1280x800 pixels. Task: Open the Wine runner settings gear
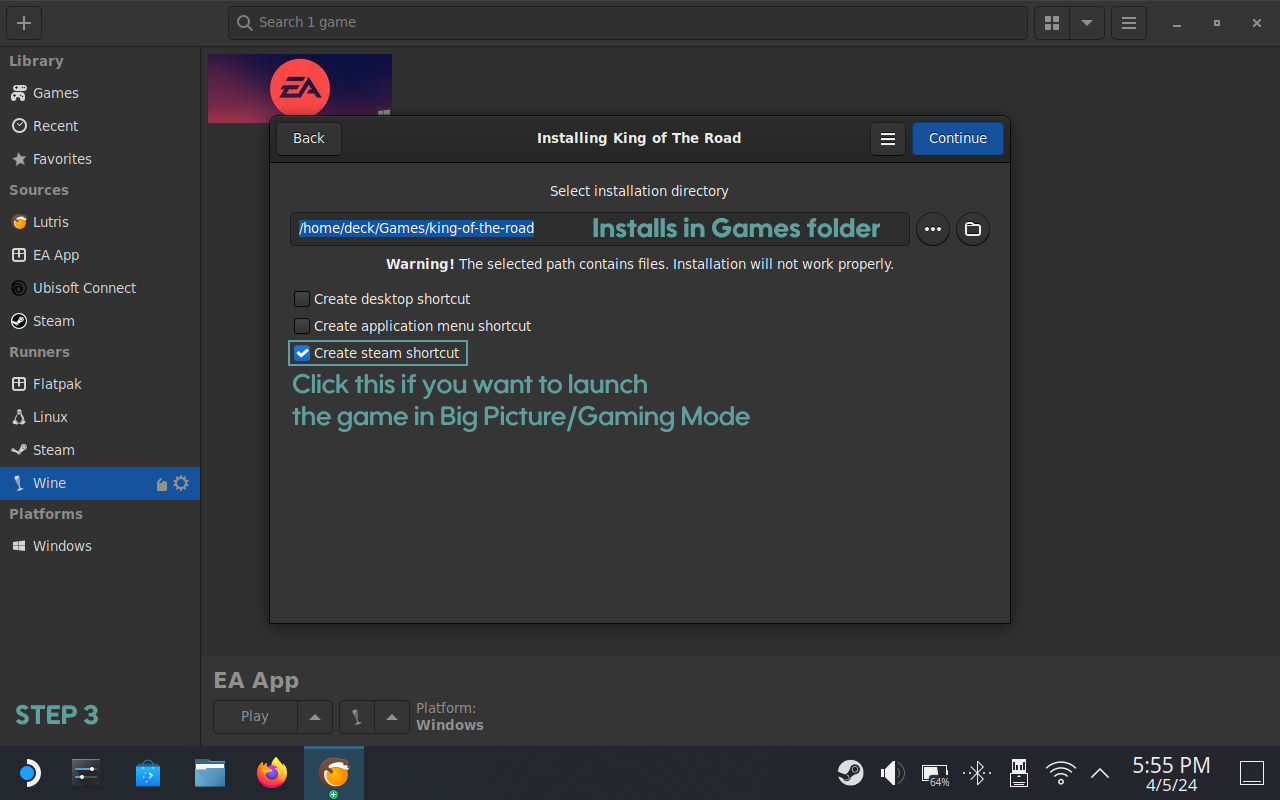(181, 483)
